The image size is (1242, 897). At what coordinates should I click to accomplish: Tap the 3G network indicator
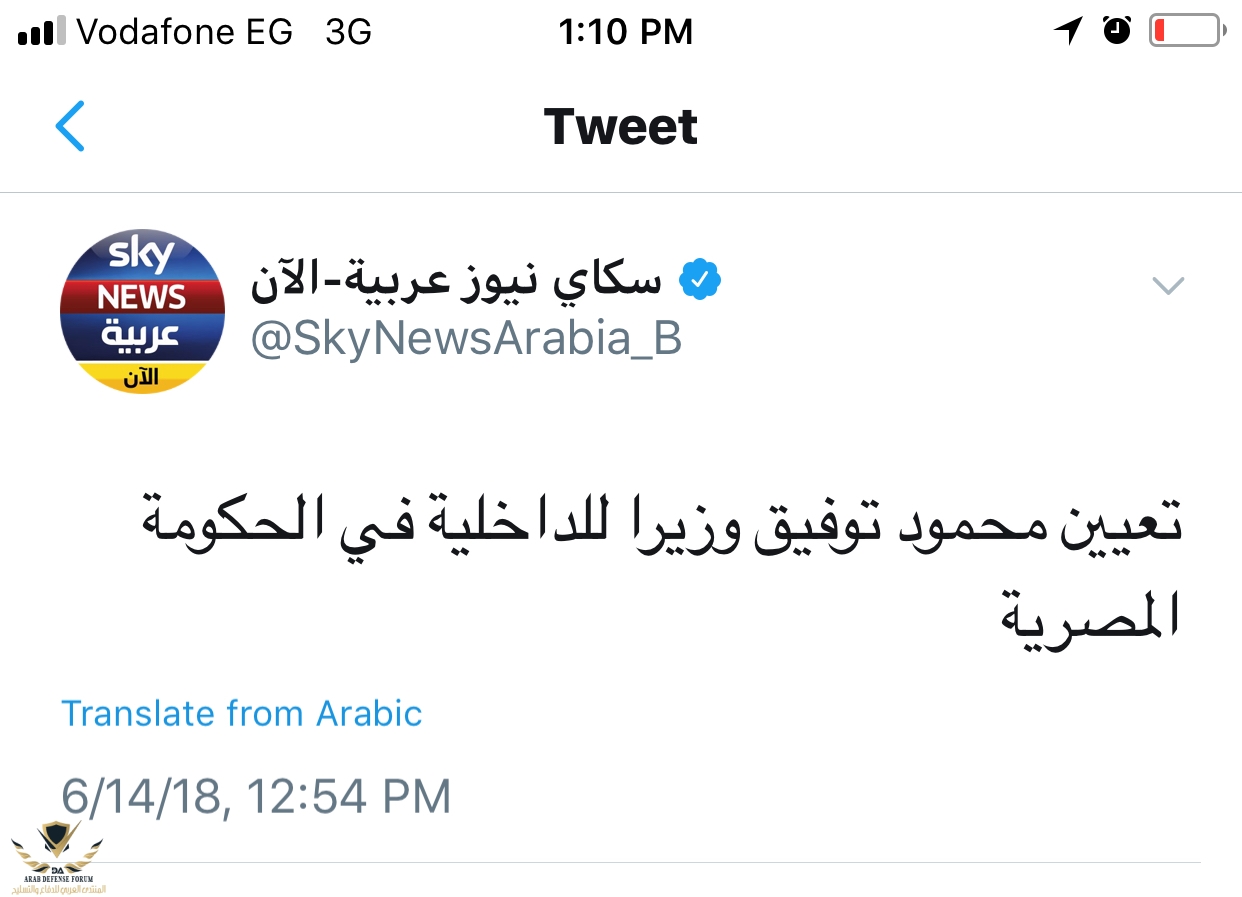[x=349, y=32]
